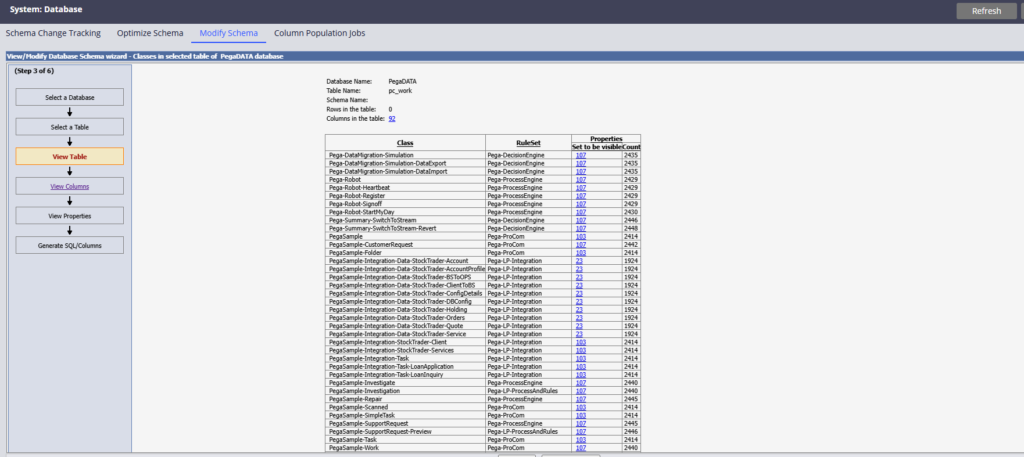Go to Column Population Jobs tab
The height and width of the screenshot is (457, 1024).
[319, 33]
